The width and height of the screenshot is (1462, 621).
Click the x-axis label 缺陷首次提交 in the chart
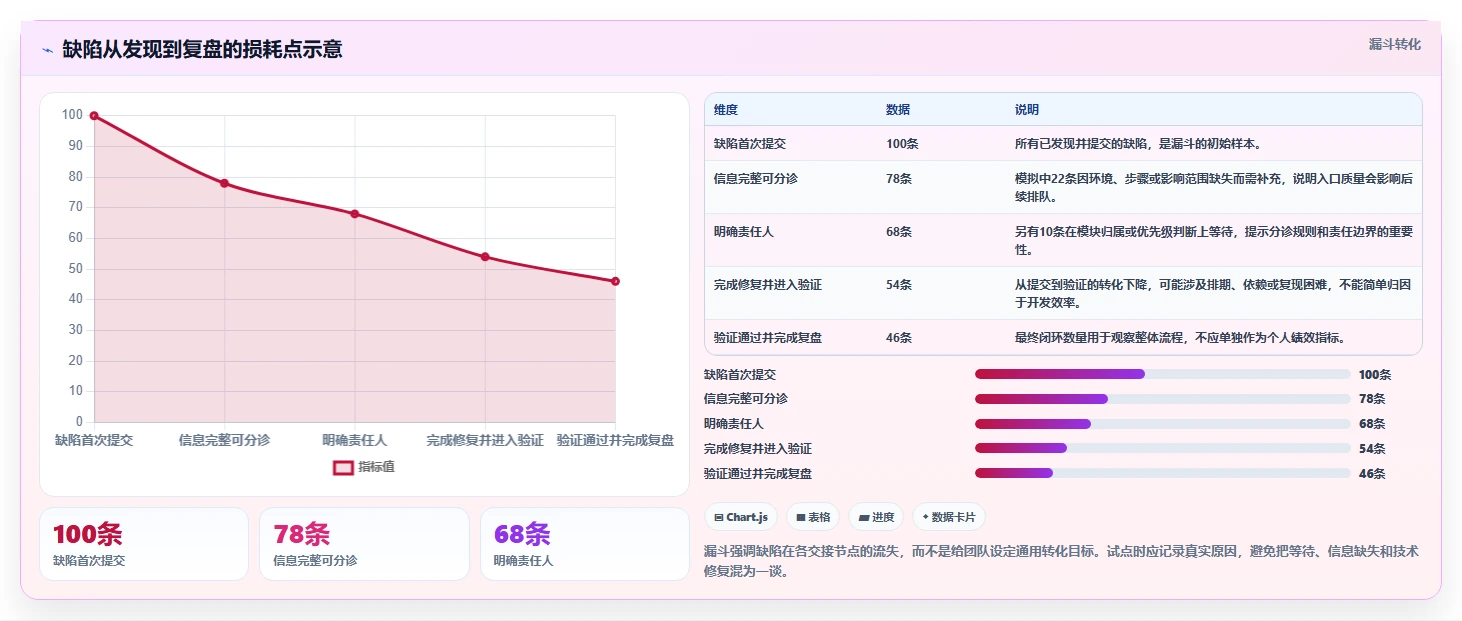tap(94, 440)
